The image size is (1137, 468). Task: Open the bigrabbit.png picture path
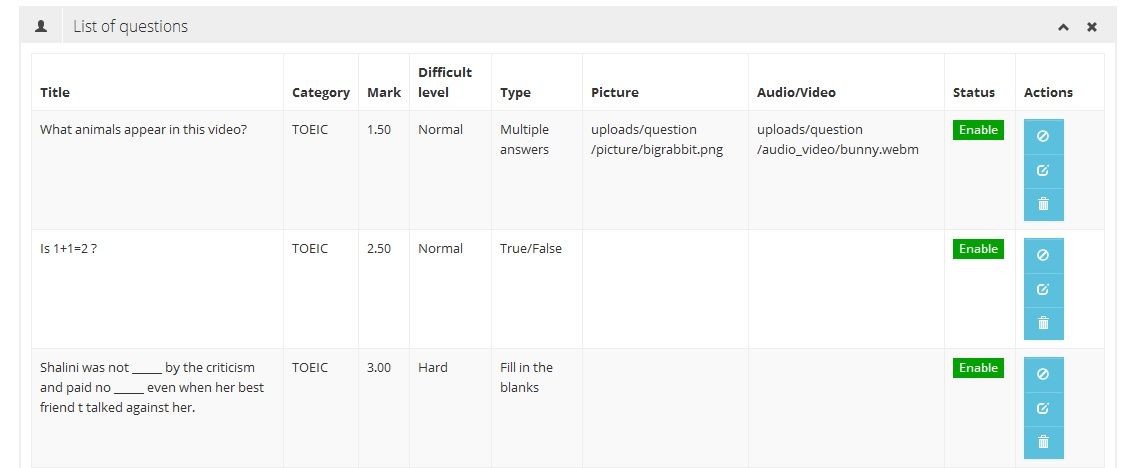(656, 140)
